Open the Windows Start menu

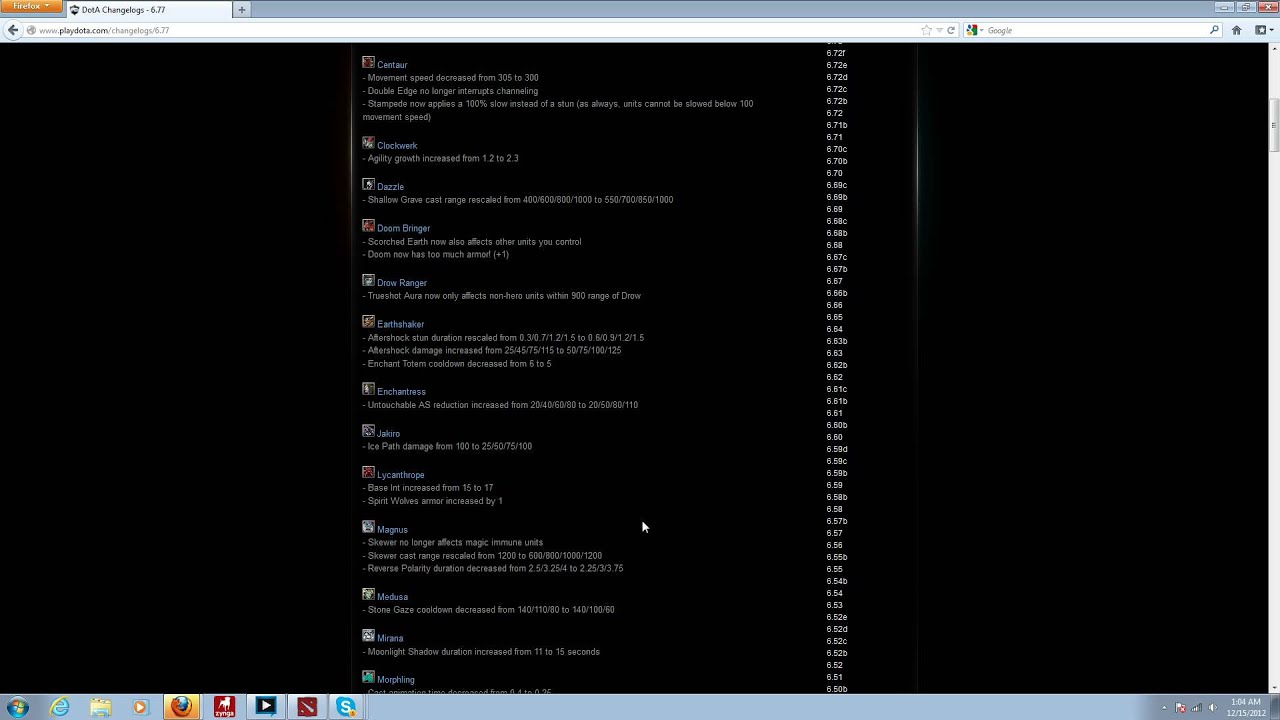click(18, 707)
